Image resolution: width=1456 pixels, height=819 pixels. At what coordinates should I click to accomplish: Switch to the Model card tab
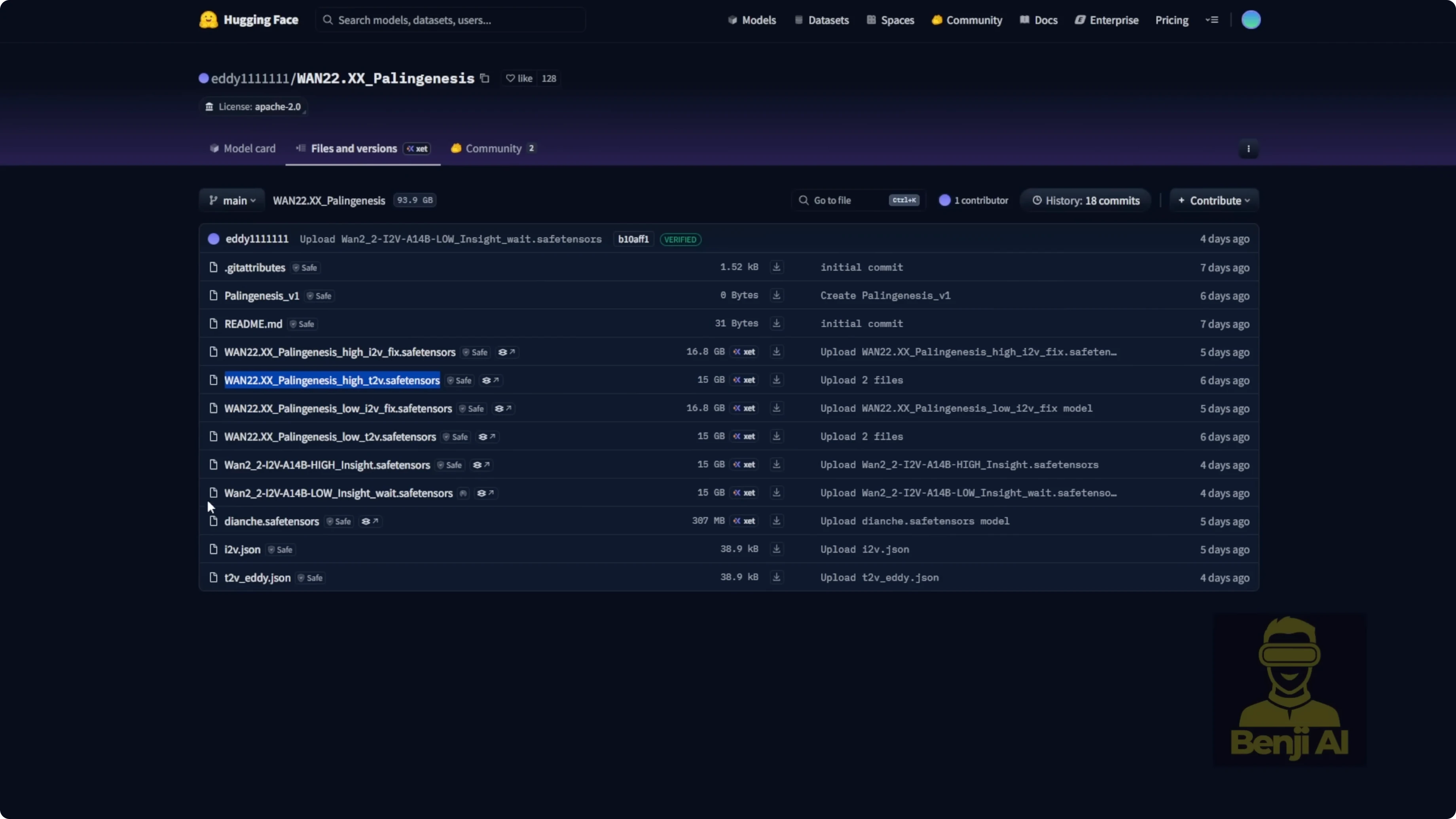[242, 148]
